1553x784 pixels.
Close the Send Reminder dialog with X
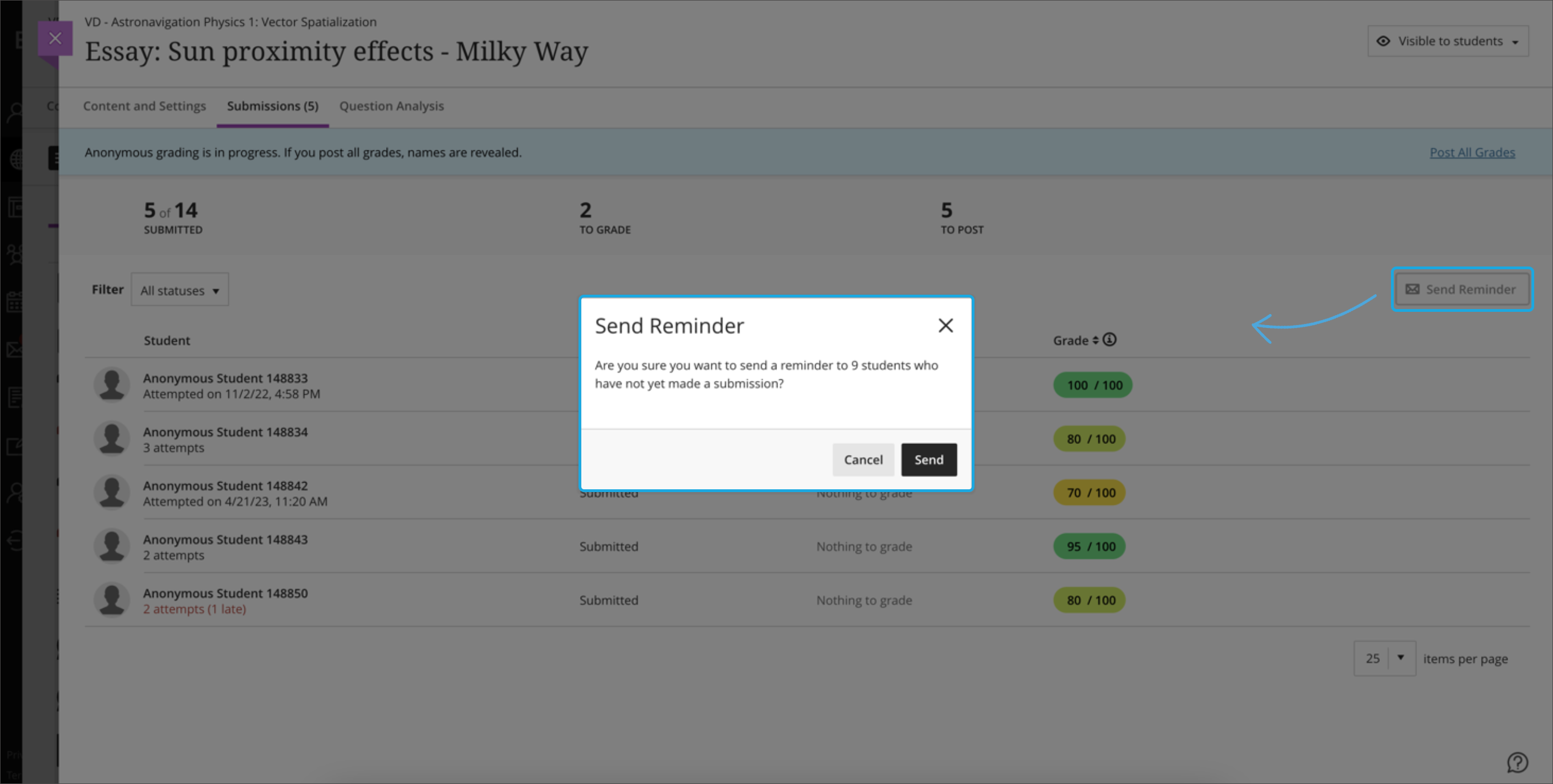(945, 326)
